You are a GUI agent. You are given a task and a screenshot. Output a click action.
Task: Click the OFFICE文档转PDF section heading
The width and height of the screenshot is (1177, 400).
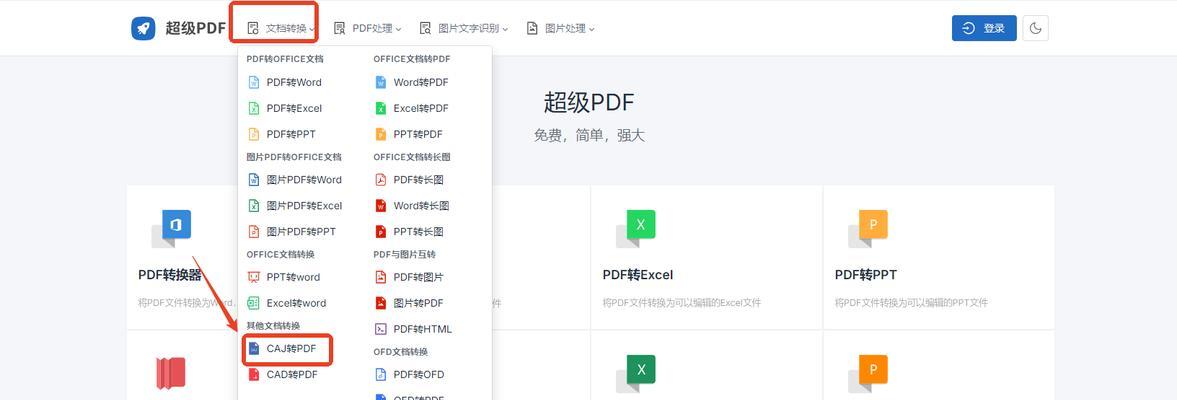[x=412, y=59]
